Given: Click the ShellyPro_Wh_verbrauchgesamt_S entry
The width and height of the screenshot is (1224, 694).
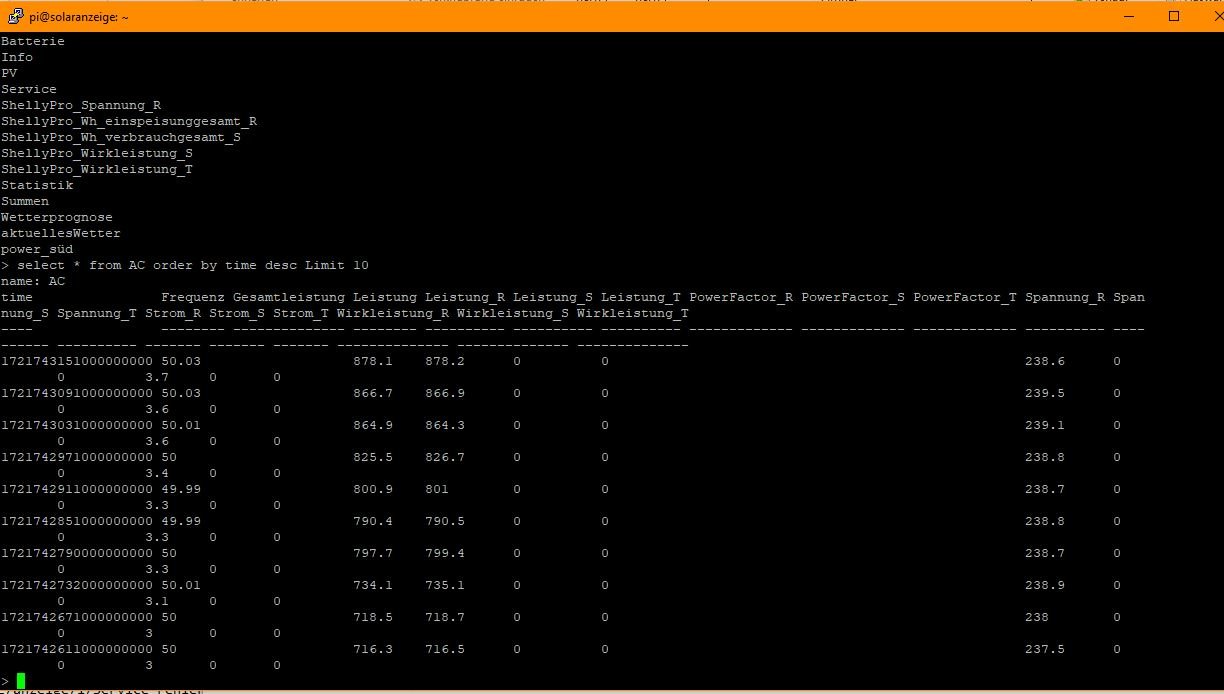Looking at the screenshot, I should (x=121, y=137).
